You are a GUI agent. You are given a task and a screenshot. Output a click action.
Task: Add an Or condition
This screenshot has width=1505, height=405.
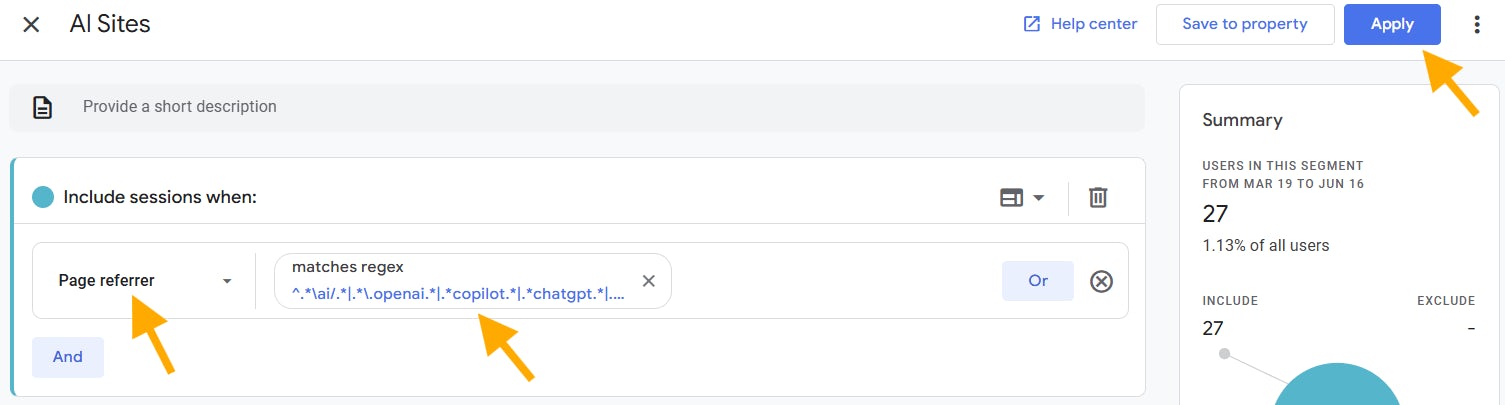[x=1037, y=281]
